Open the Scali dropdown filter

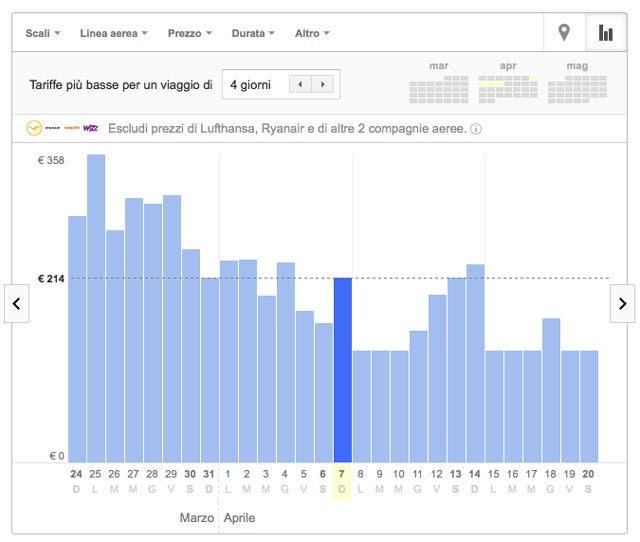[x=43, y=33]
